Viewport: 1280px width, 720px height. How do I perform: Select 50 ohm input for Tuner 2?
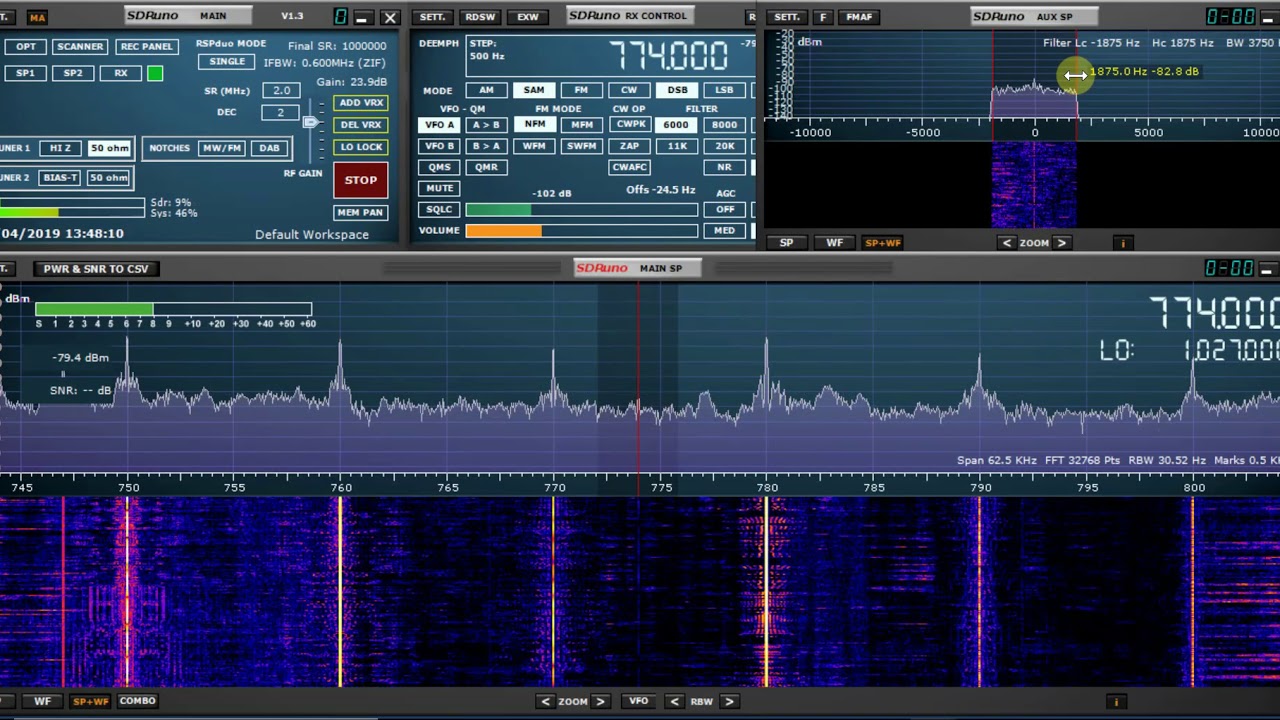pyautogui.click(x=109, y=178)
